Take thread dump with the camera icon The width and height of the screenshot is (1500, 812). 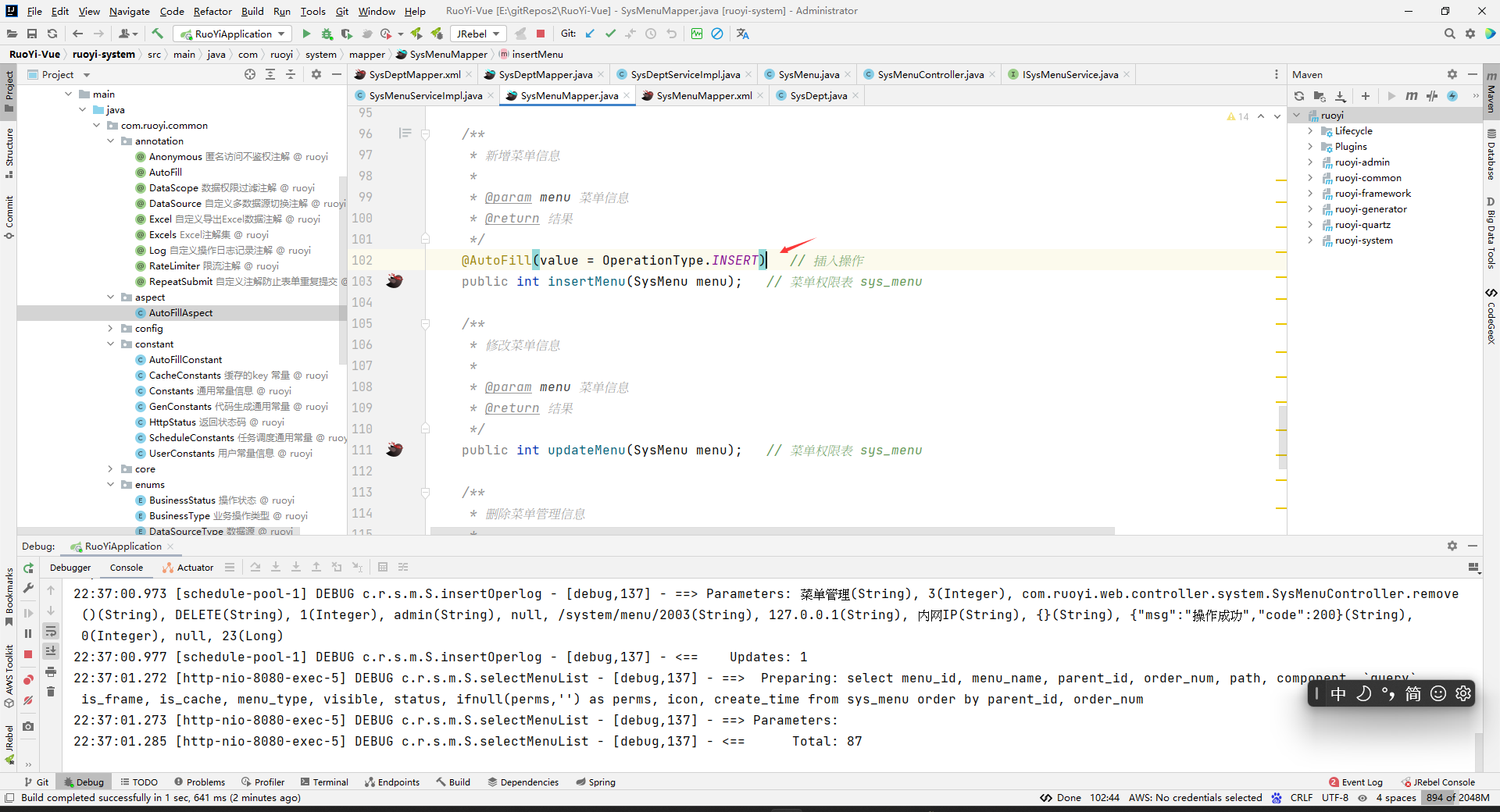click(x=28, y=726)
